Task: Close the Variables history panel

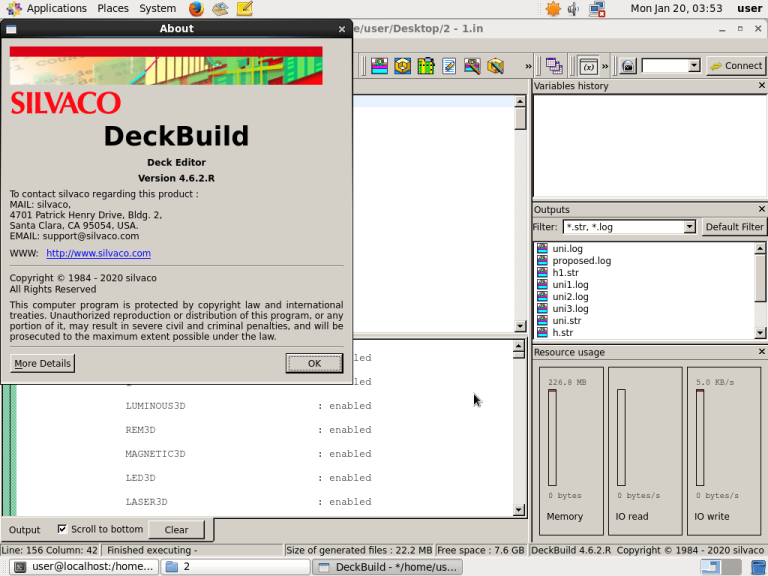Action: [x=762, y=86]
